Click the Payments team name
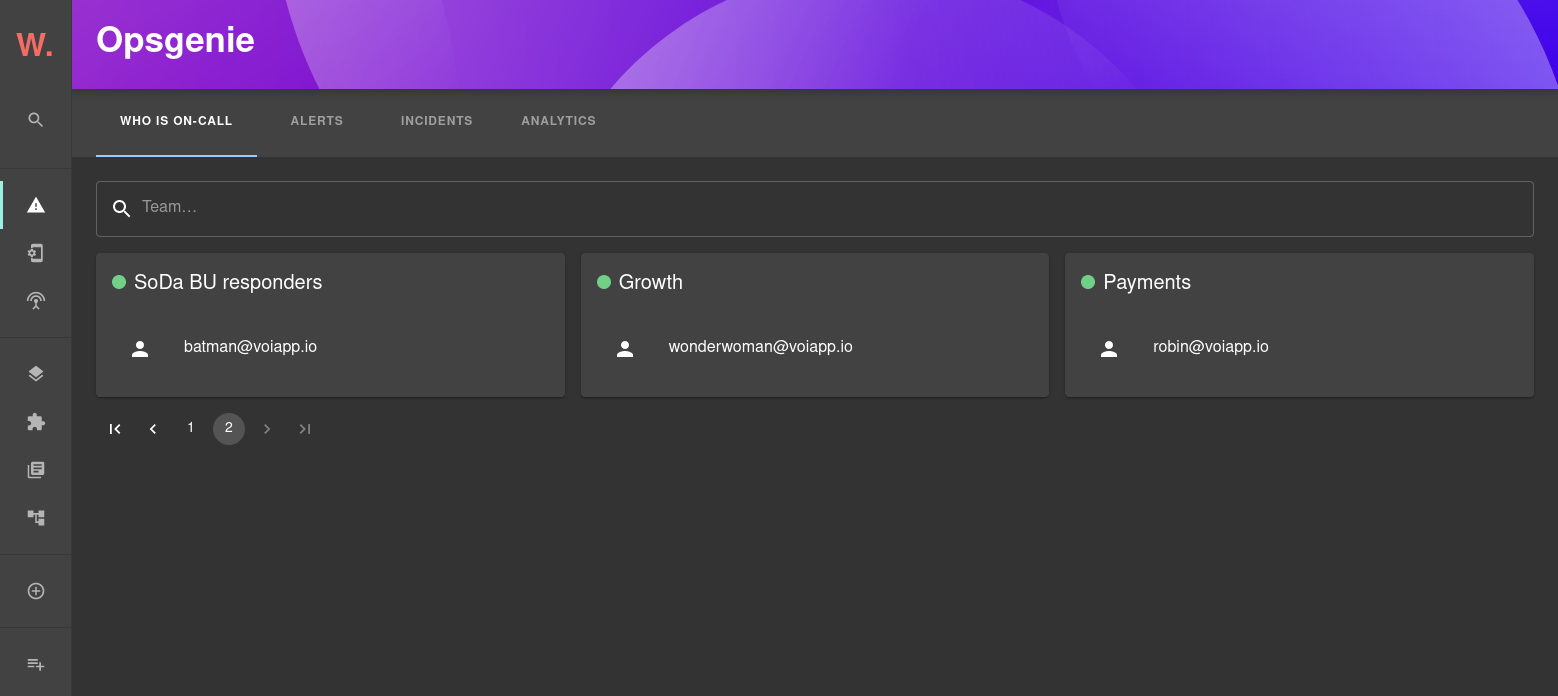The height and width of the screenshot is (696, 1558). click(1147, 282)
